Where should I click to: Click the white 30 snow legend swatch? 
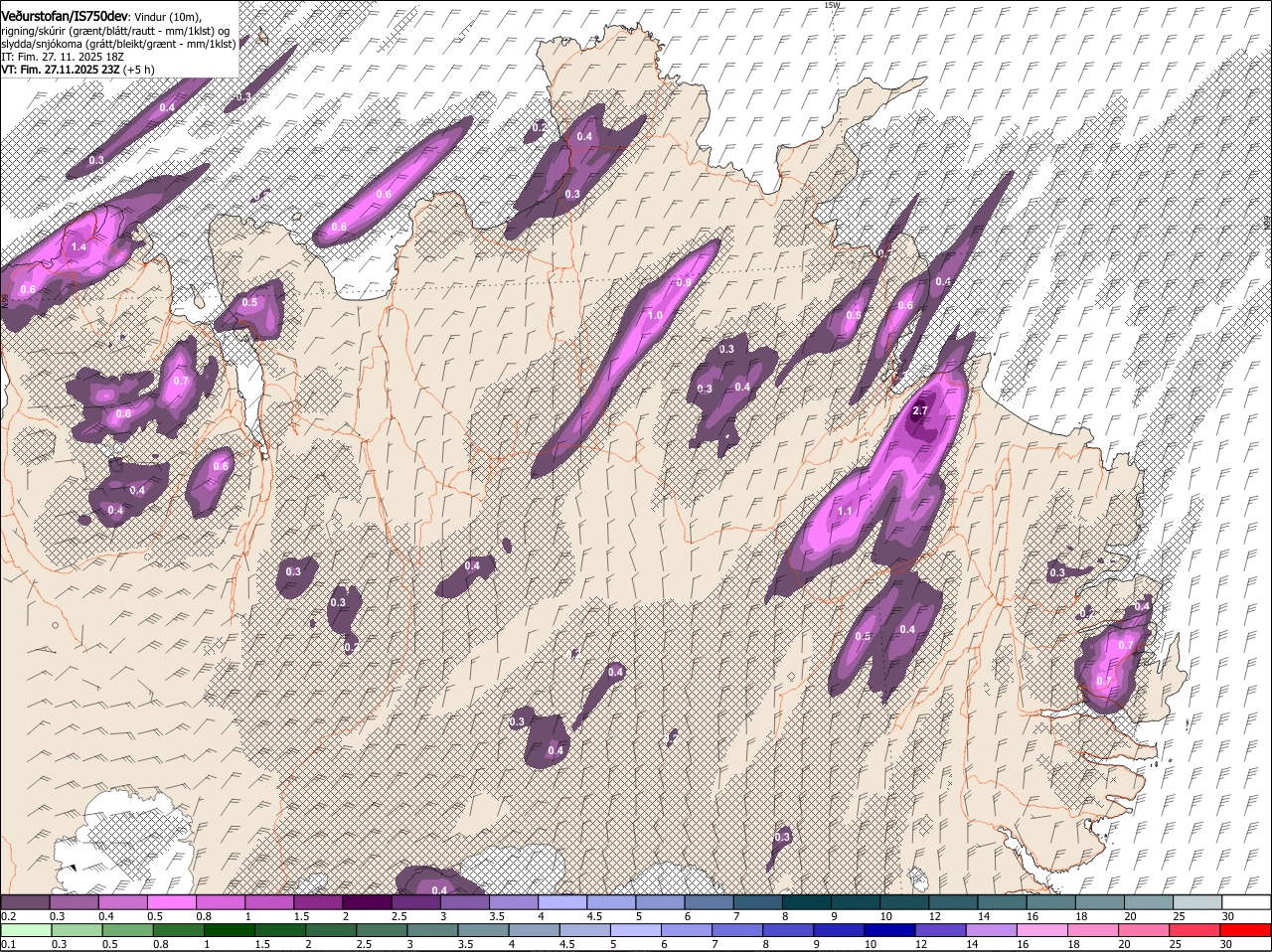1246,901
